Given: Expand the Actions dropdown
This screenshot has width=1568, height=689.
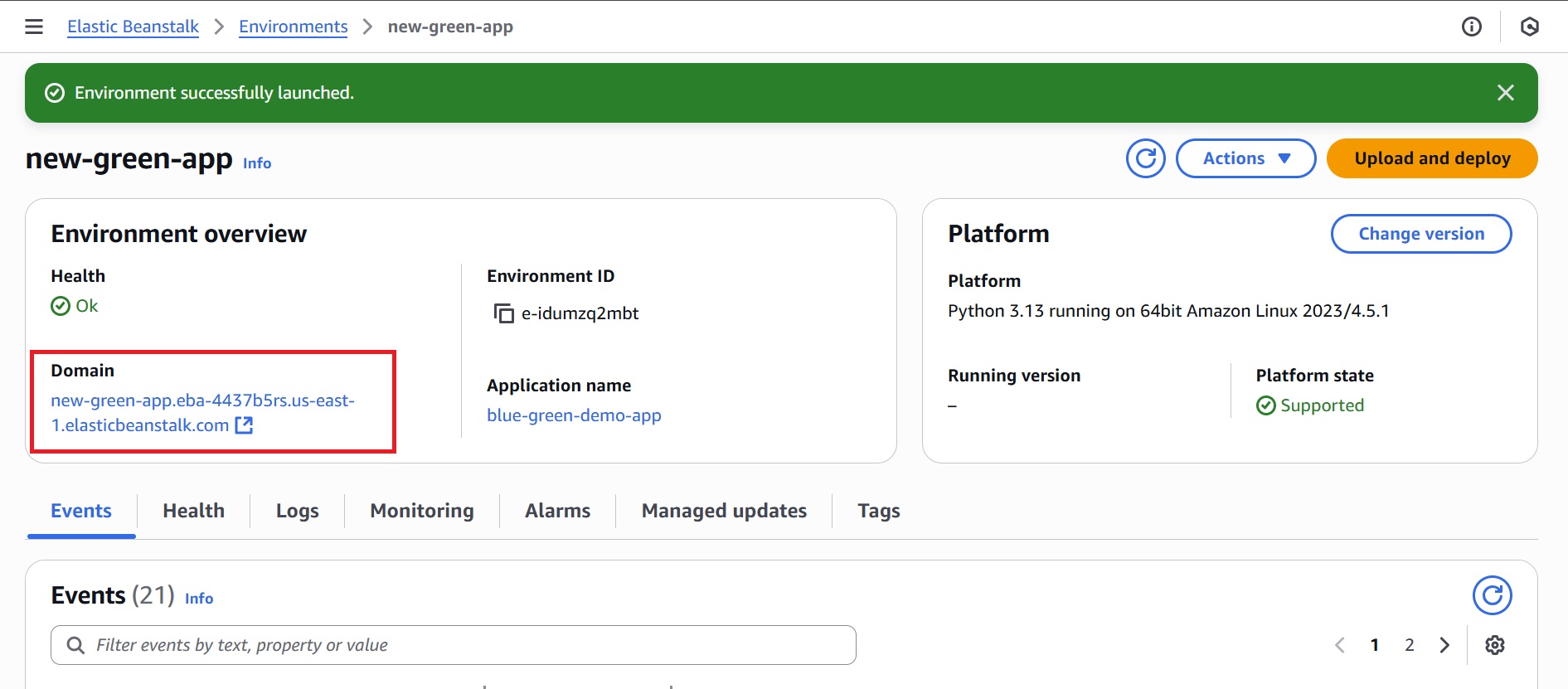Looking at the screenshot, I should click(1245, 158).
